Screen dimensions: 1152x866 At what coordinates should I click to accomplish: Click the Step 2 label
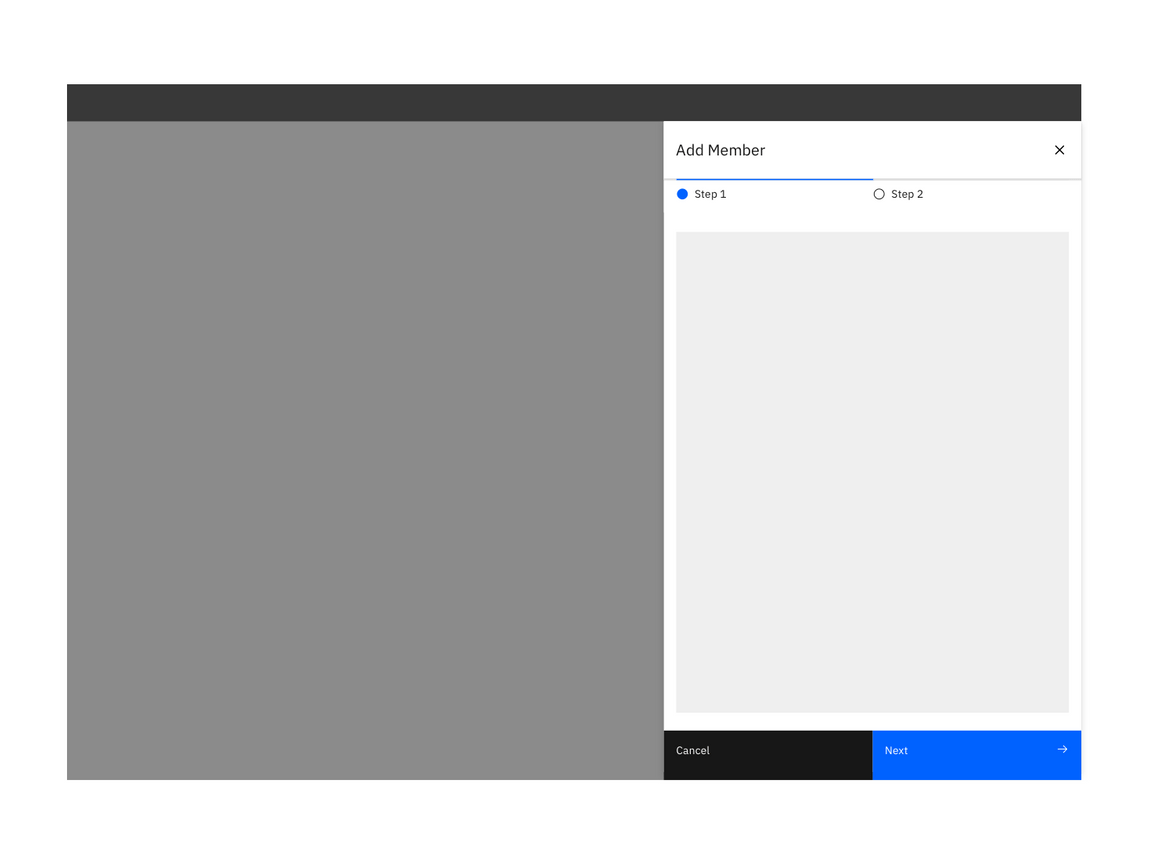point(907,194)
